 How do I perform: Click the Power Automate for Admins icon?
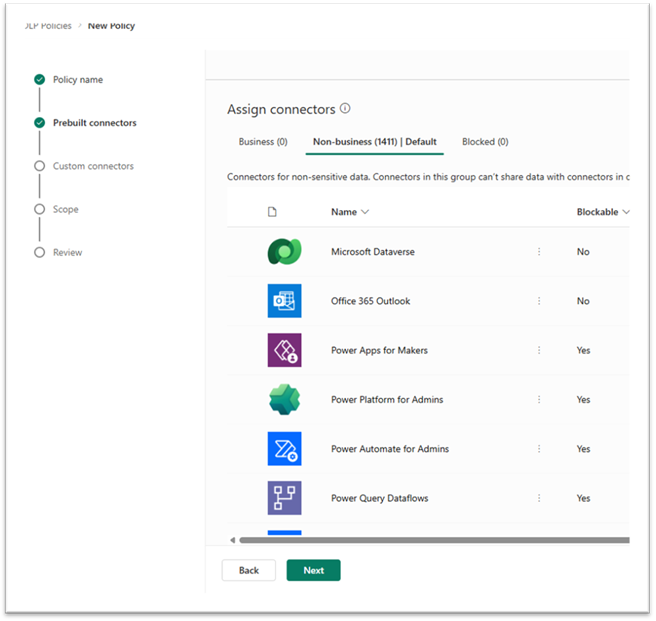tap(284, 449)
